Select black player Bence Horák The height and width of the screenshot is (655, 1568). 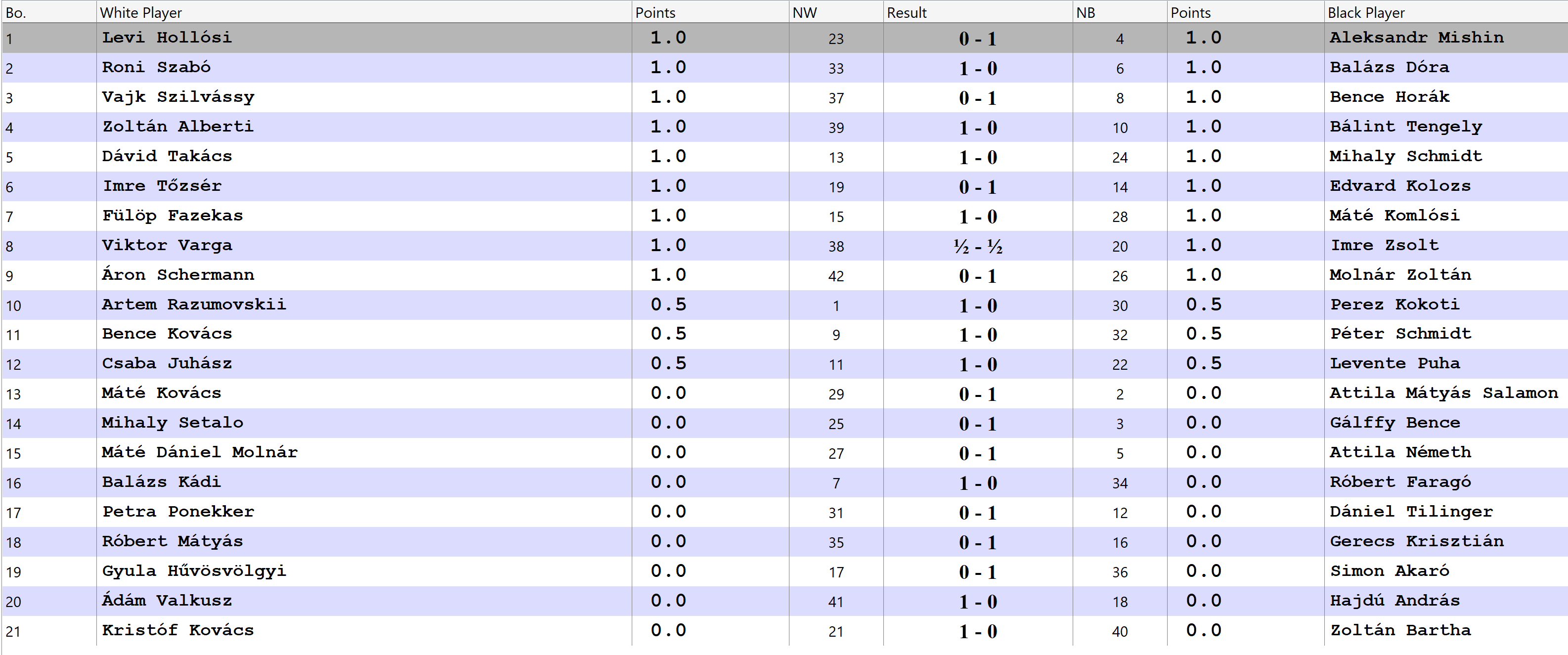click(1390, 97)
